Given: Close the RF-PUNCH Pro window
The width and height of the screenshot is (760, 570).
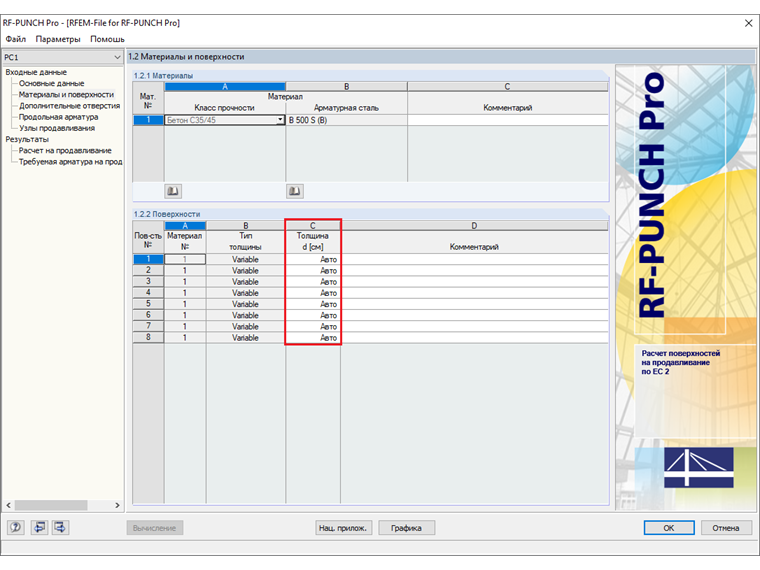Looking at the screenshot, I should tap(748, 23).
